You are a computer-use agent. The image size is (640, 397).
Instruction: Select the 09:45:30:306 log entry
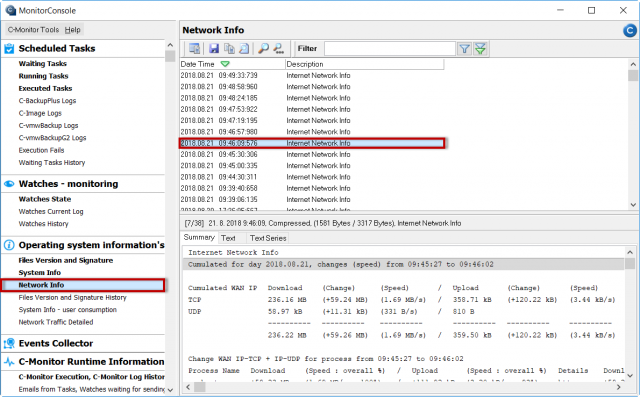[312, 155]
